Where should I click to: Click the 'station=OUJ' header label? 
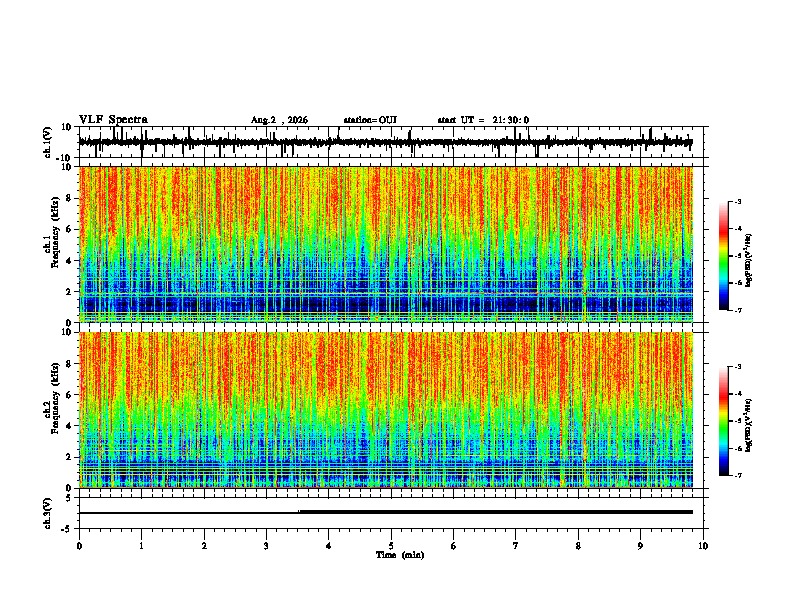click(370, 120)
